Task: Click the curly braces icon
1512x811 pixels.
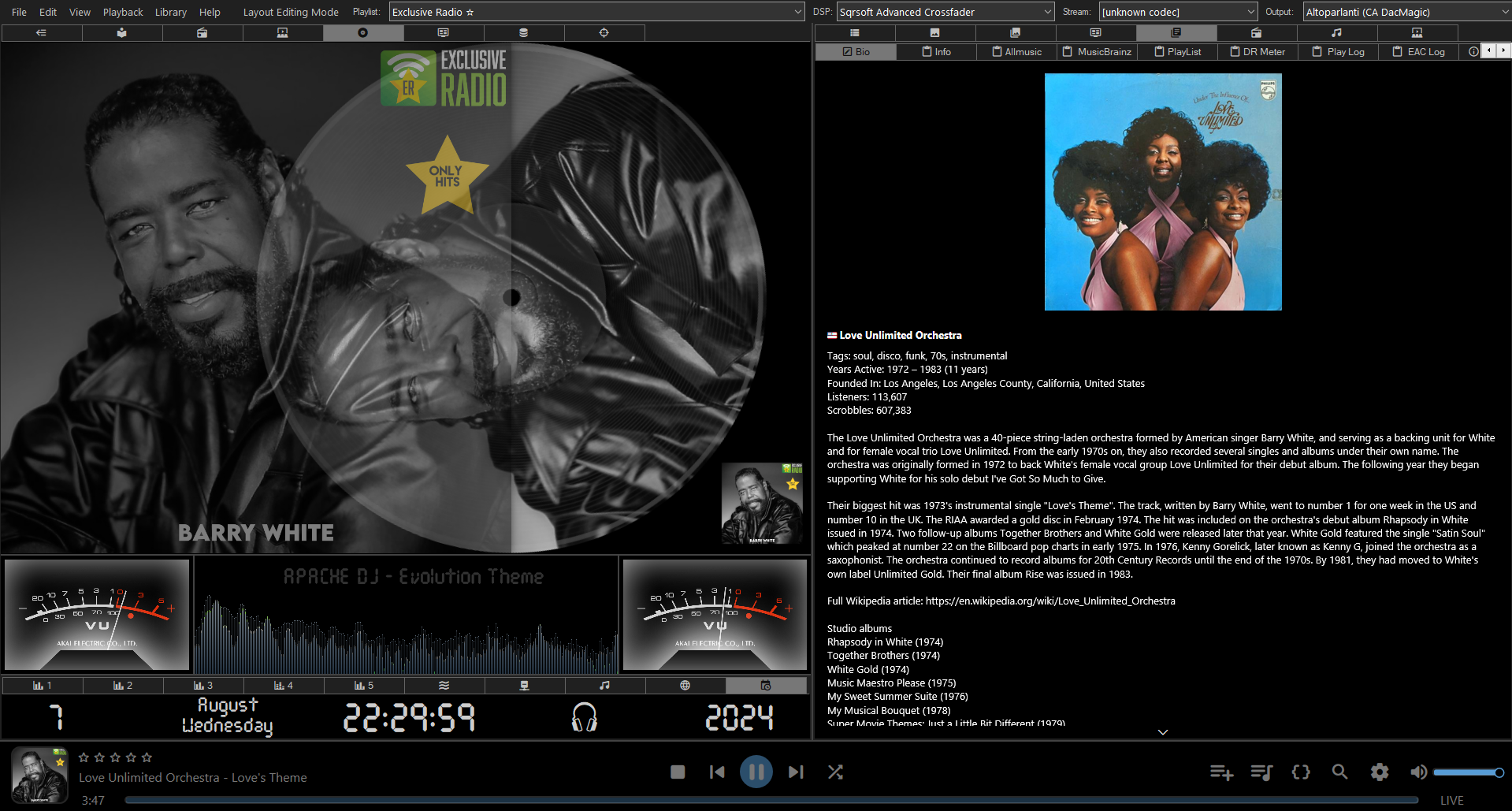Action: 1301,772
